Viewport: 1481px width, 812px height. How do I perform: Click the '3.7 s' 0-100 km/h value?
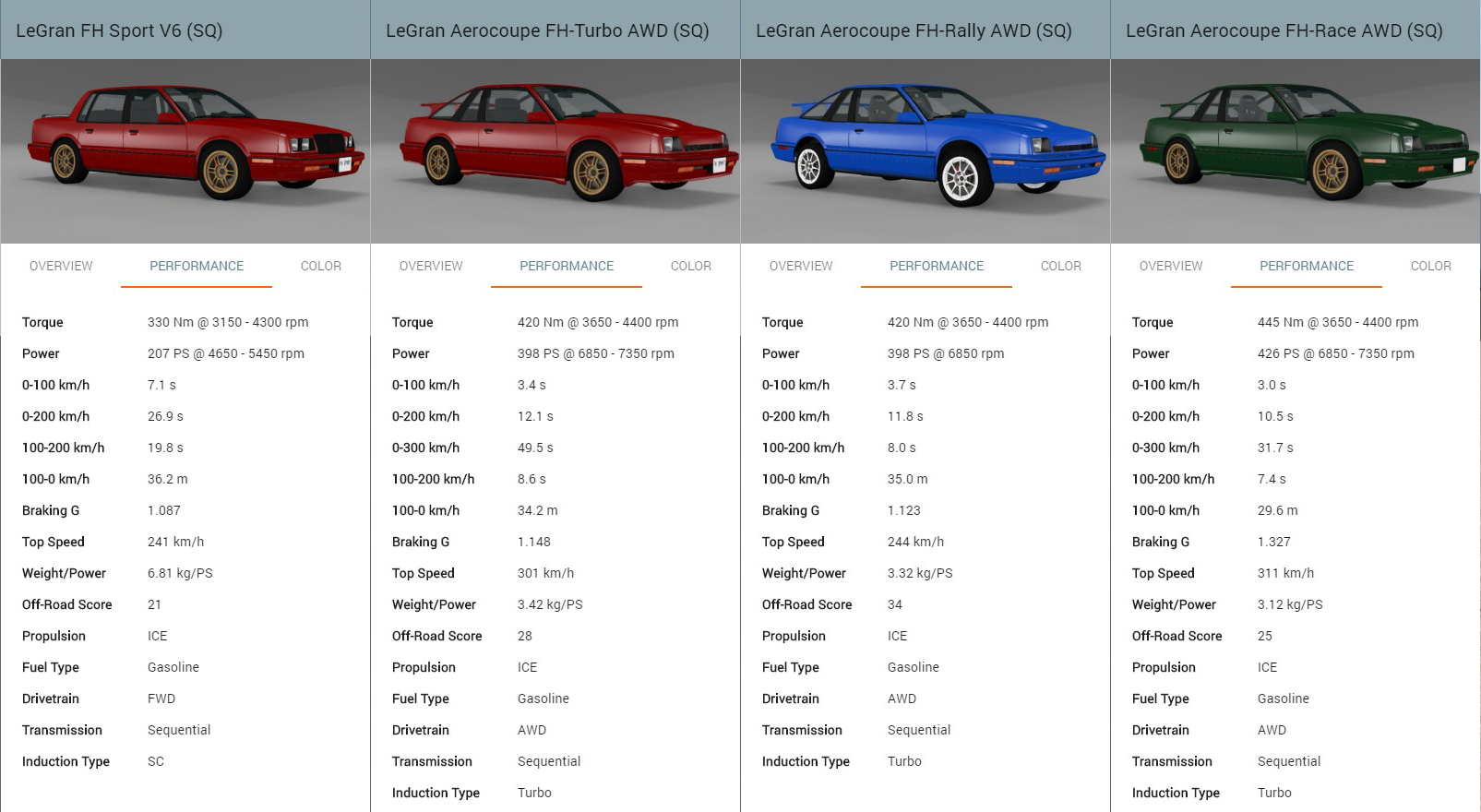pyautogui.click(x=902, y=385)
